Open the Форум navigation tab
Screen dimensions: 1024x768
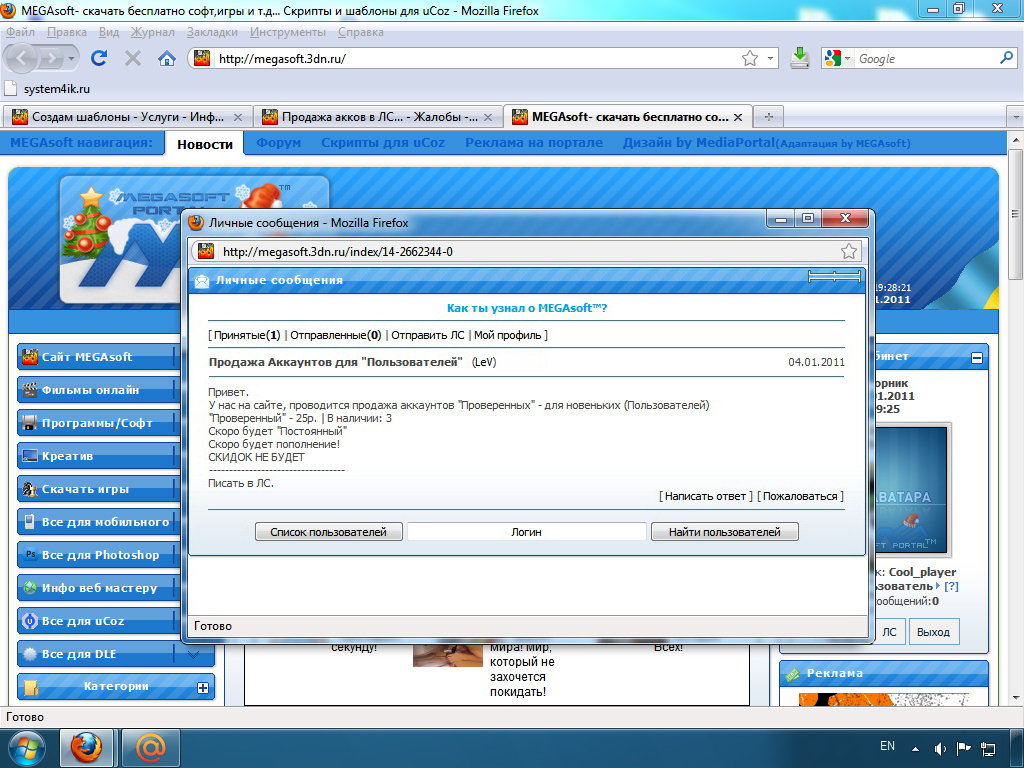tap(278, 142)
